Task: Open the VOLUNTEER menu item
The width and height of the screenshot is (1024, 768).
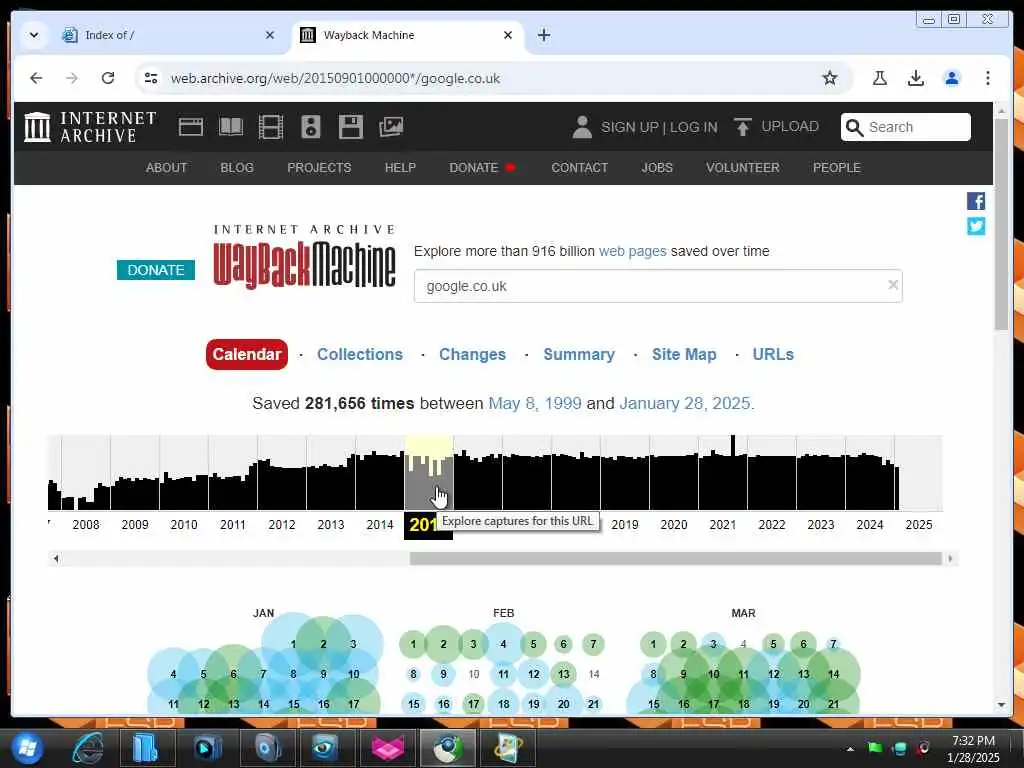Action: (x=743, y=168)
